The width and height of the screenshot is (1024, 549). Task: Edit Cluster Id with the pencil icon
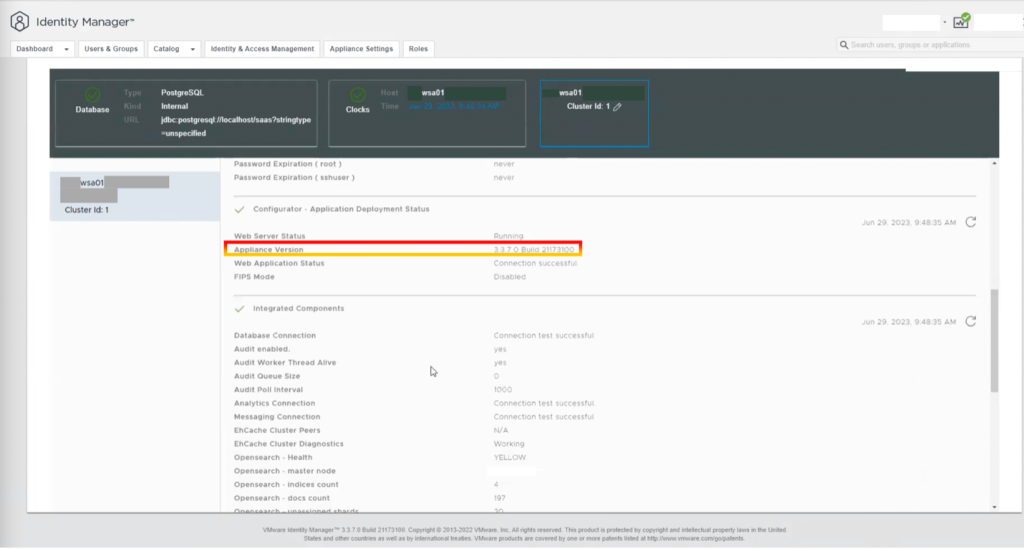[x=617, y=106]
